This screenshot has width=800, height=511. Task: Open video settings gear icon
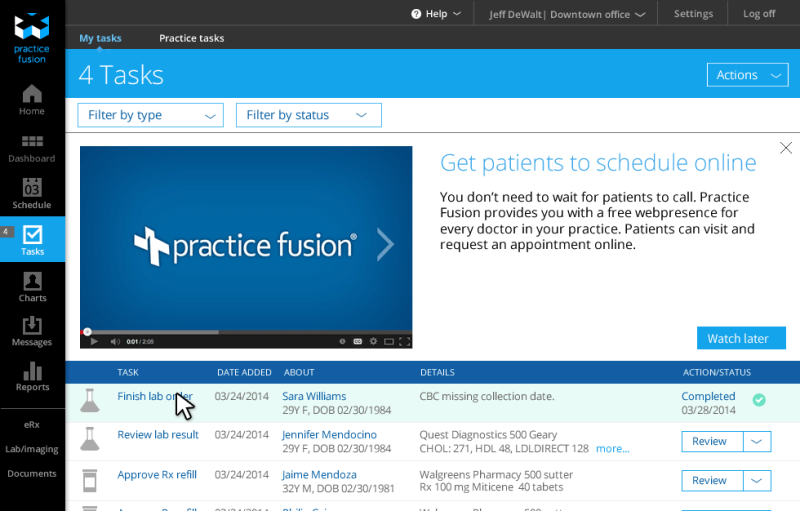tap(373, 341)
